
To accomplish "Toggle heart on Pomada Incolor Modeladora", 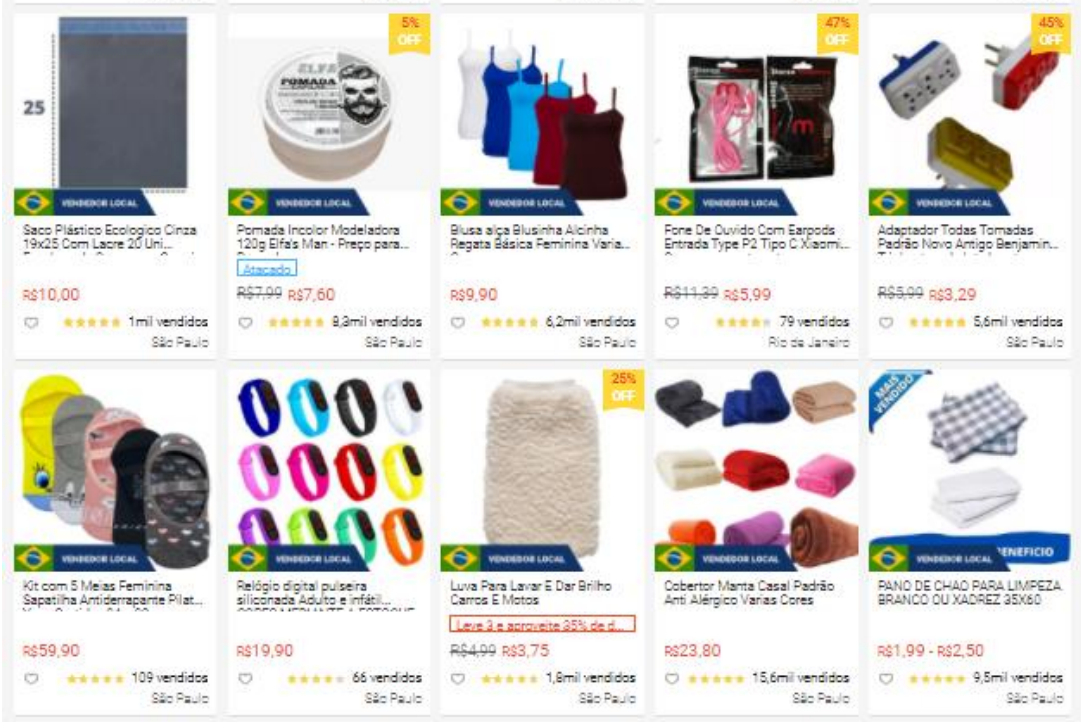I will pyautogui.click(x=245, y=323).
